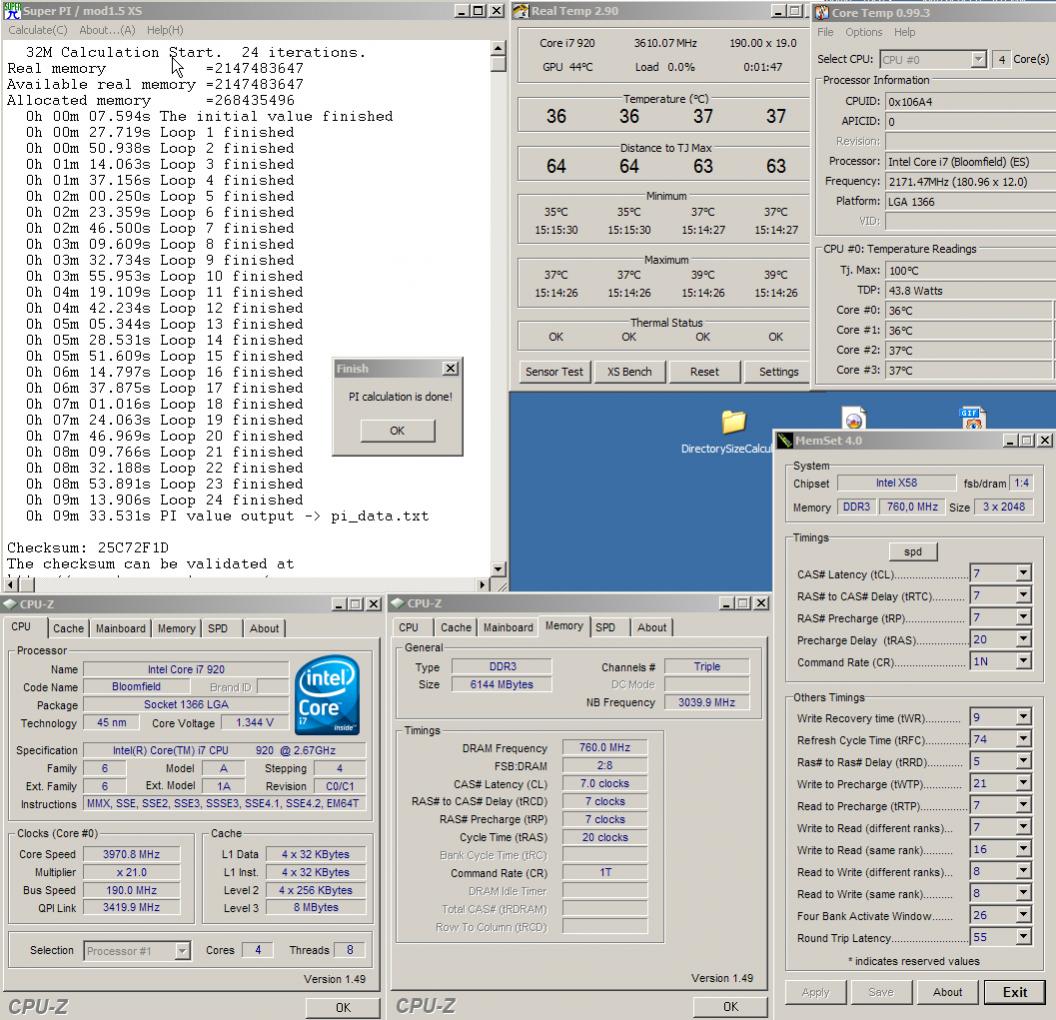Viewport: 1056px width, 1020px height.
Task: Open the DirectorySizeCalc folder on desktop
Action: click(x=733, y=422)
